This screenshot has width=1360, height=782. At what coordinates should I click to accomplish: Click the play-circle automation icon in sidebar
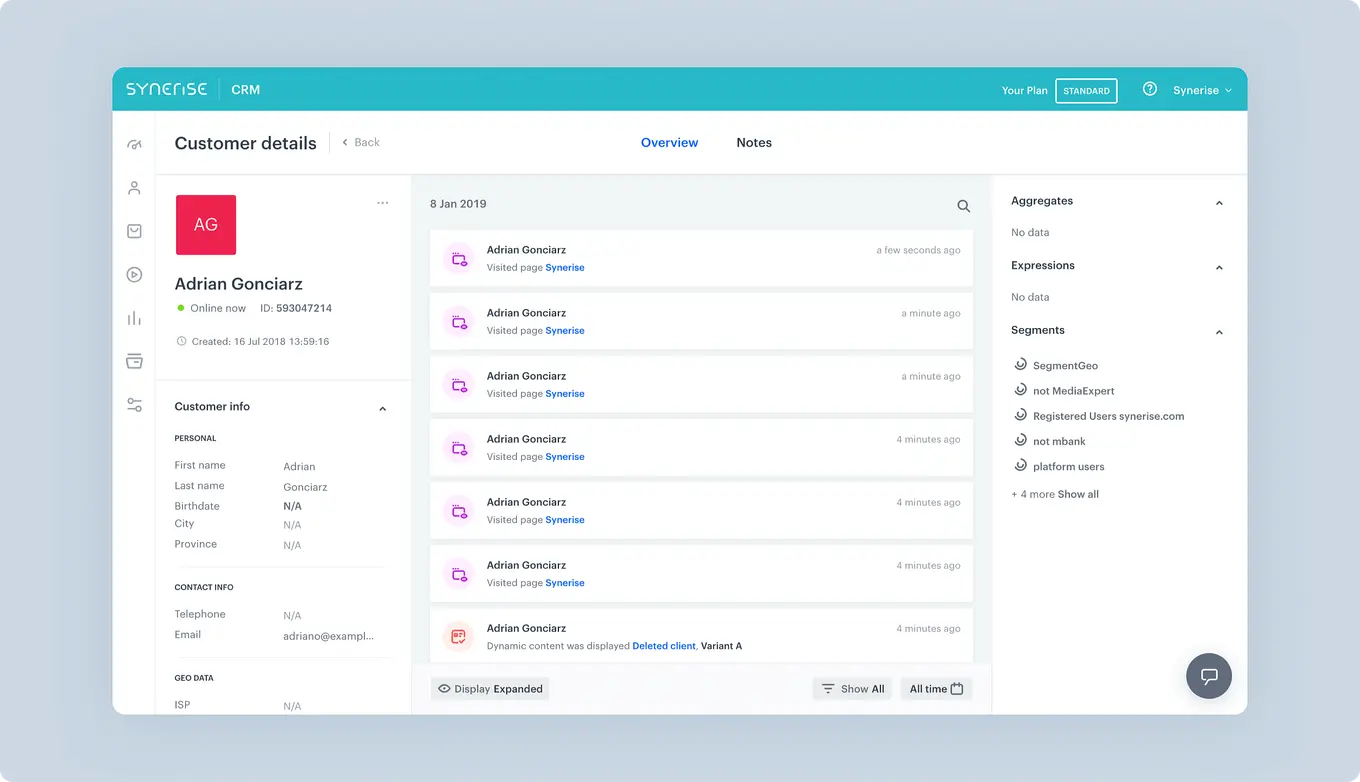[x=134, y=274]
